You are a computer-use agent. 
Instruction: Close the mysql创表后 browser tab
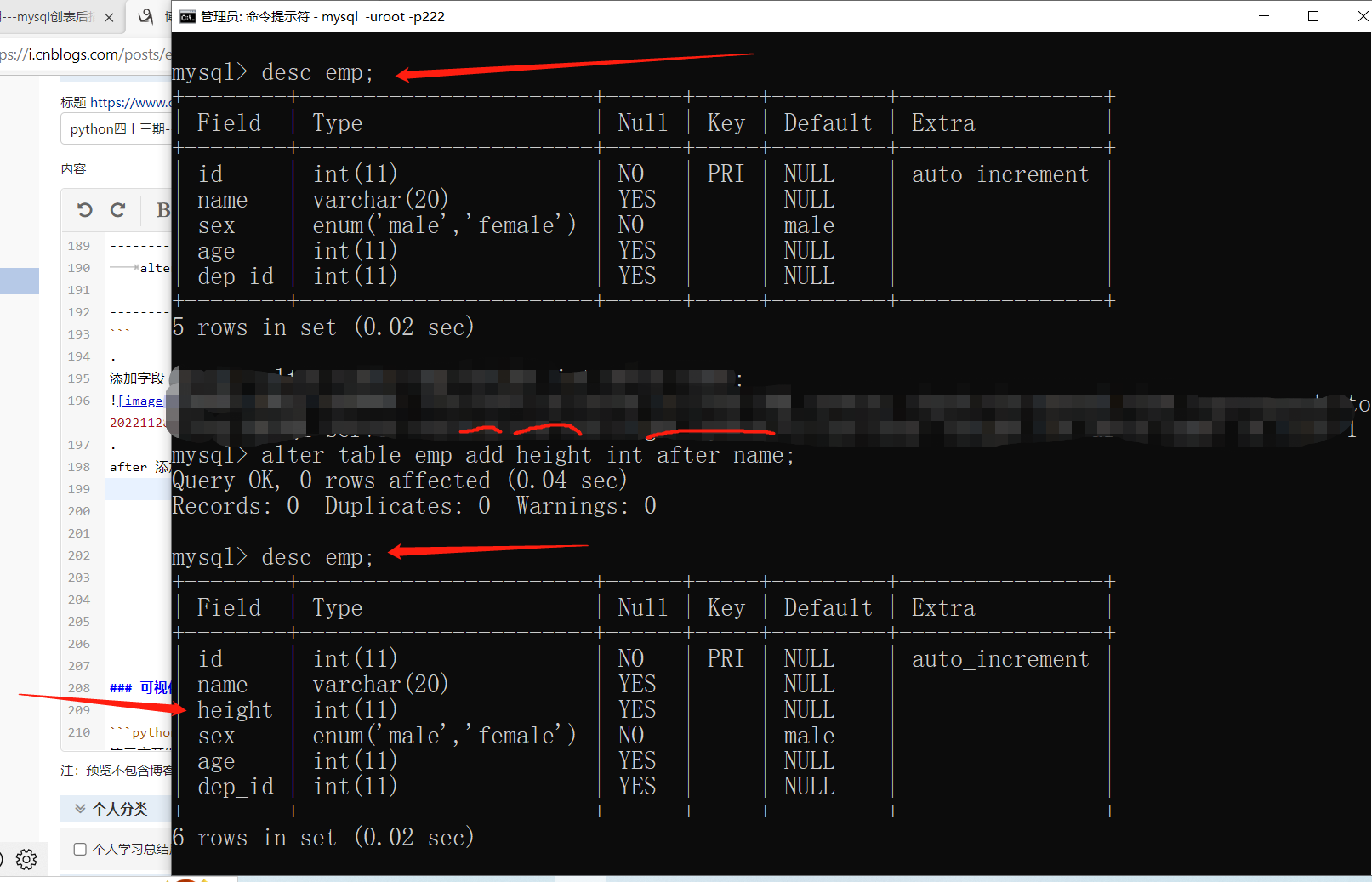pyautogui.click(x=109, y=17)
